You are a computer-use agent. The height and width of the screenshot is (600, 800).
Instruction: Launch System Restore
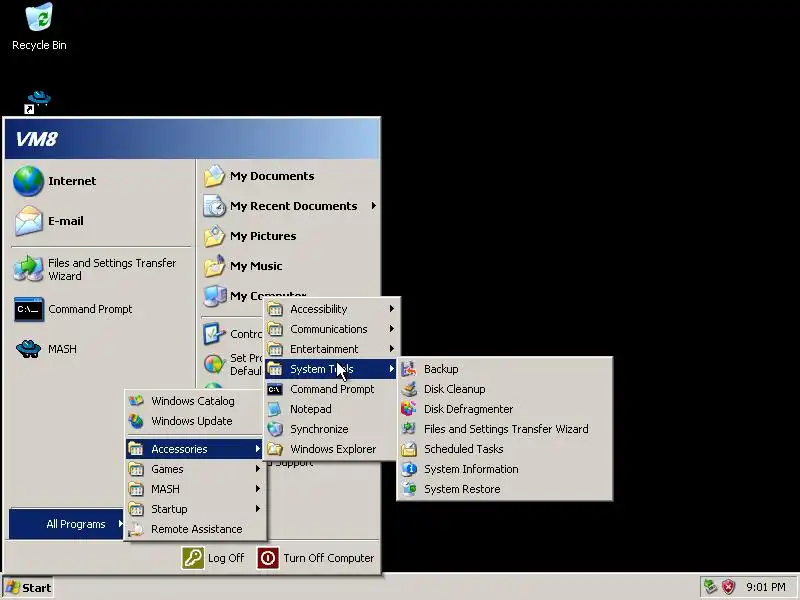504,489
